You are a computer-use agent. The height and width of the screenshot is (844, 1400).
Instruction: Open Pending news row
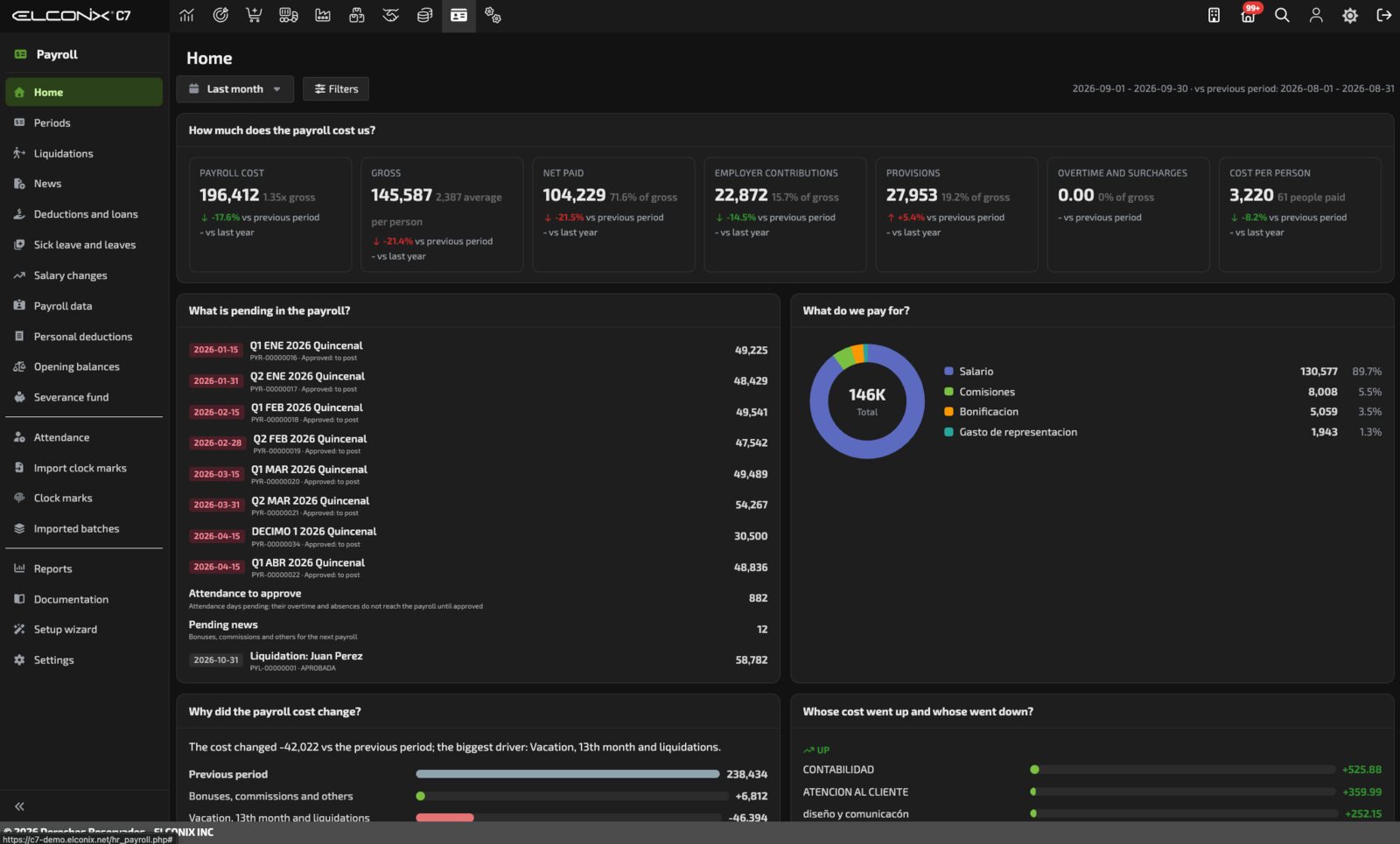pyautogui.click(x=478, y=629)
